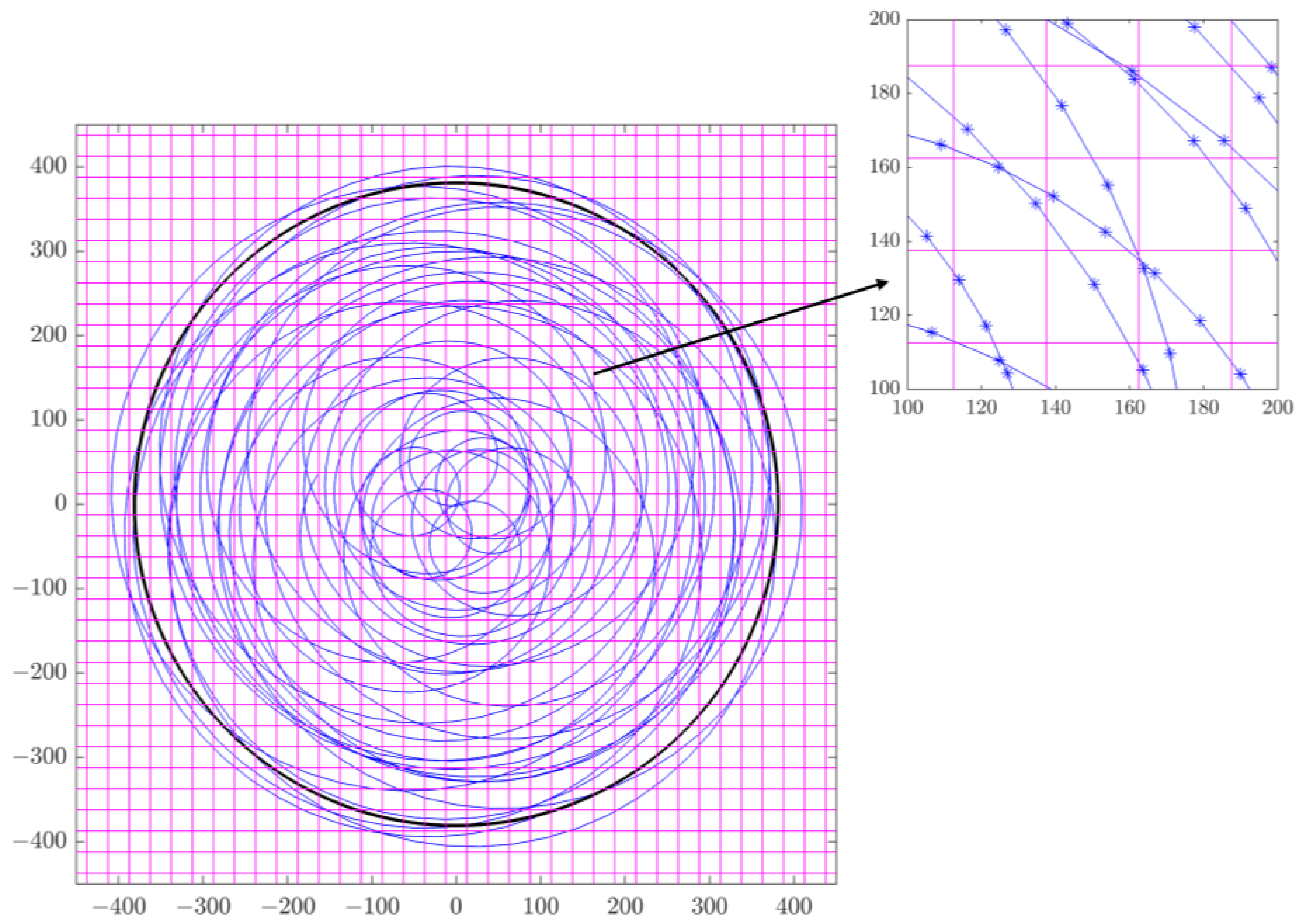Click the main plot y-axis label −100
Screen dimensions: 1297x924
point(40,588)
